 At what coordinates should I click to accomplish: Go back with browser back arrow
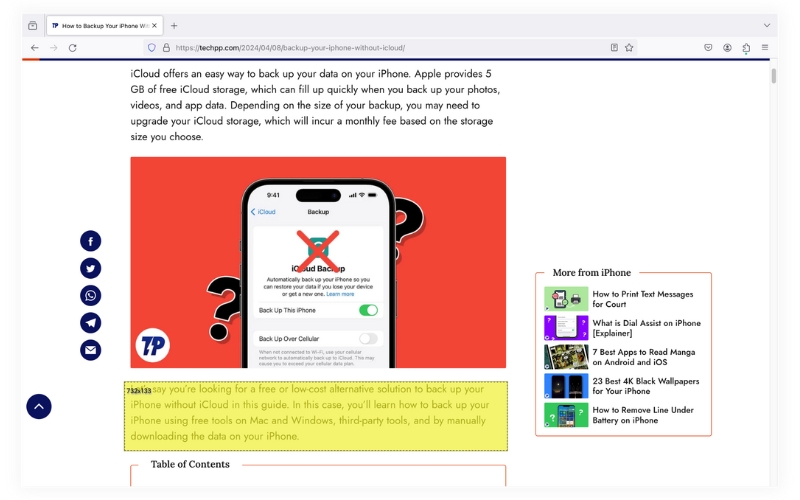click(34, 47)
